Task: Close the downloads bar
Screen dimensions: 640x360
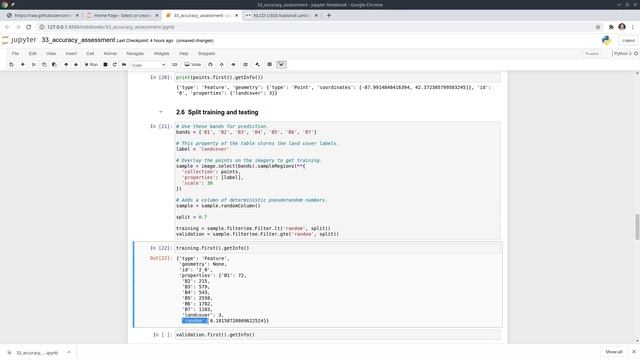Action: pyautogui.click(x=634, y=352)
